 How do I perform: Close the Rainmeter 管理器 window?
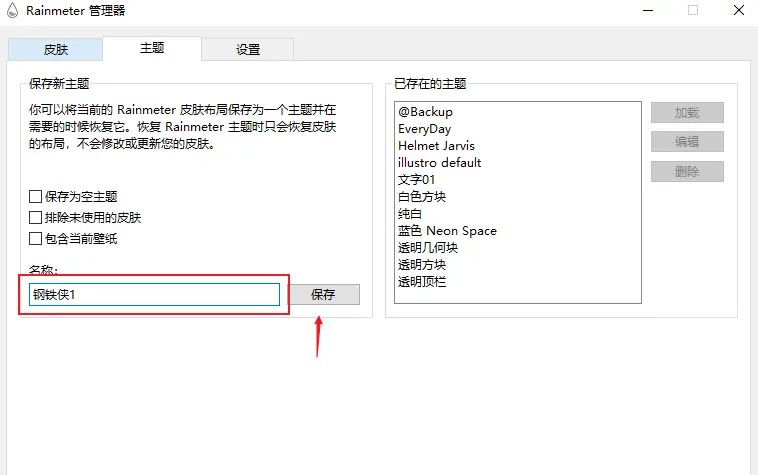739,10
